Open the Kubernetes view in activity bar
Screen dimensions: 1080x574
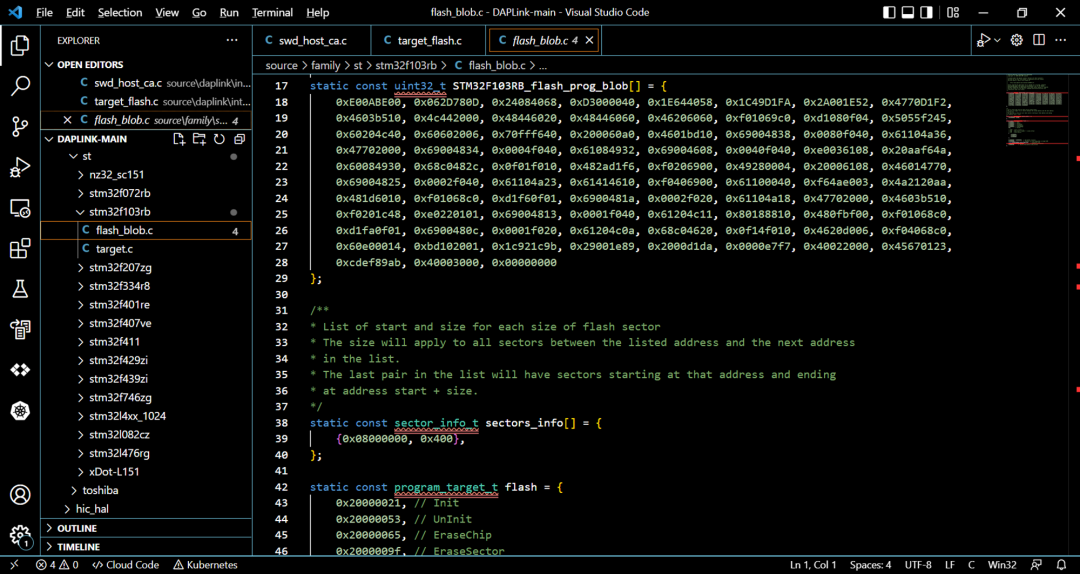[20, 411]
